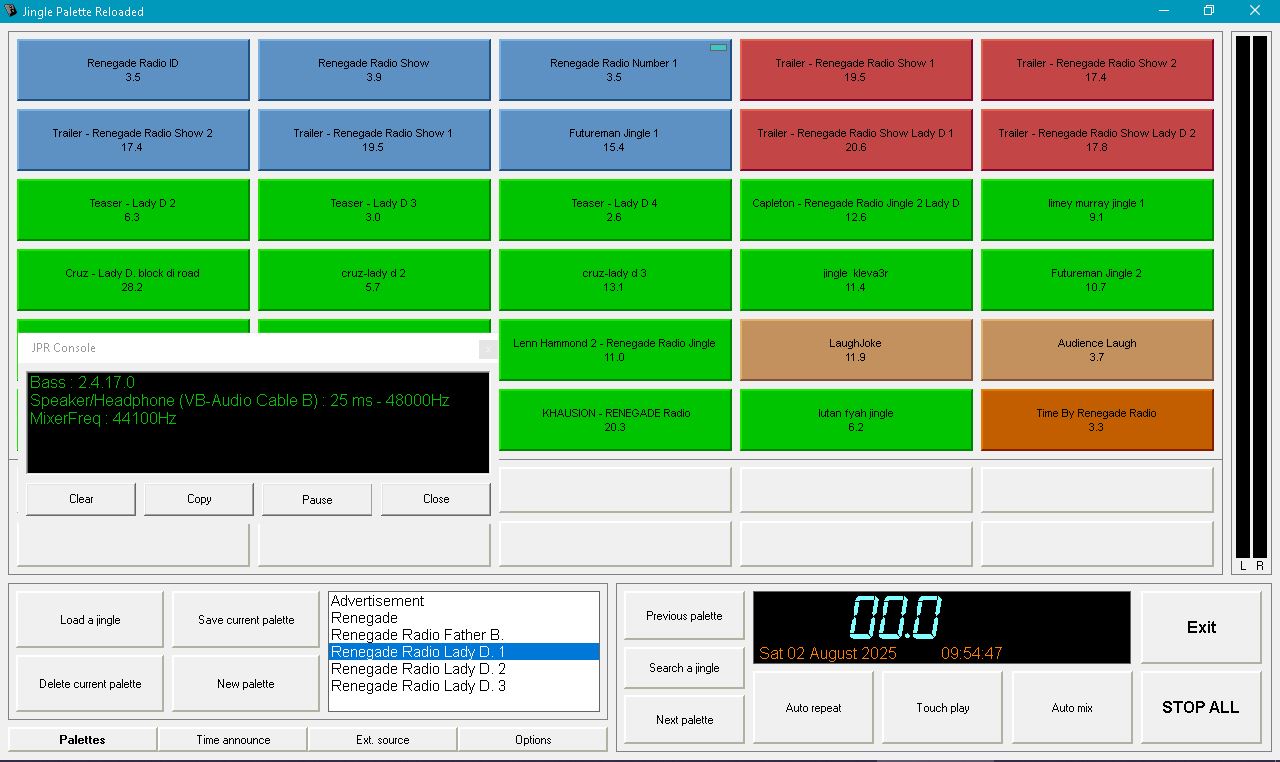
Task: Stop all playing jingles with STOP ALL
Action: [x=1201, y=707]
